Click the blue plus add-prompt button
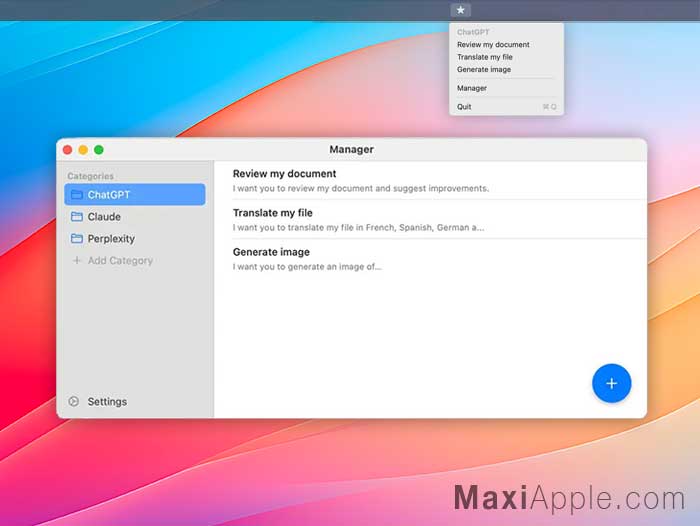700x526 pixels. point(611,383)
